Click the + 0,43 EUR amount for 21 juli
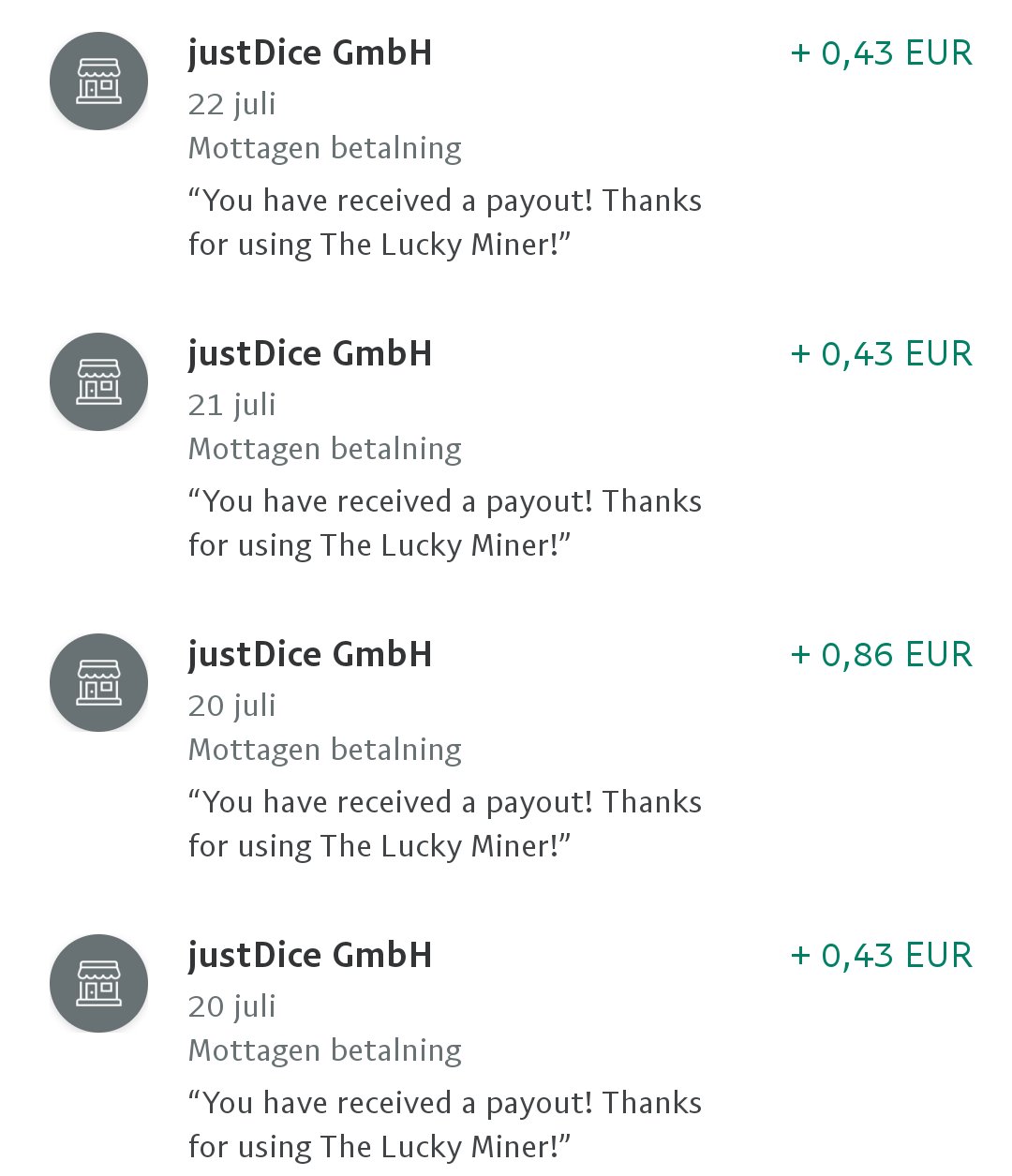Image resolution: width=1012 pixels, height=1176 pixels. click(x=881, y=354)
